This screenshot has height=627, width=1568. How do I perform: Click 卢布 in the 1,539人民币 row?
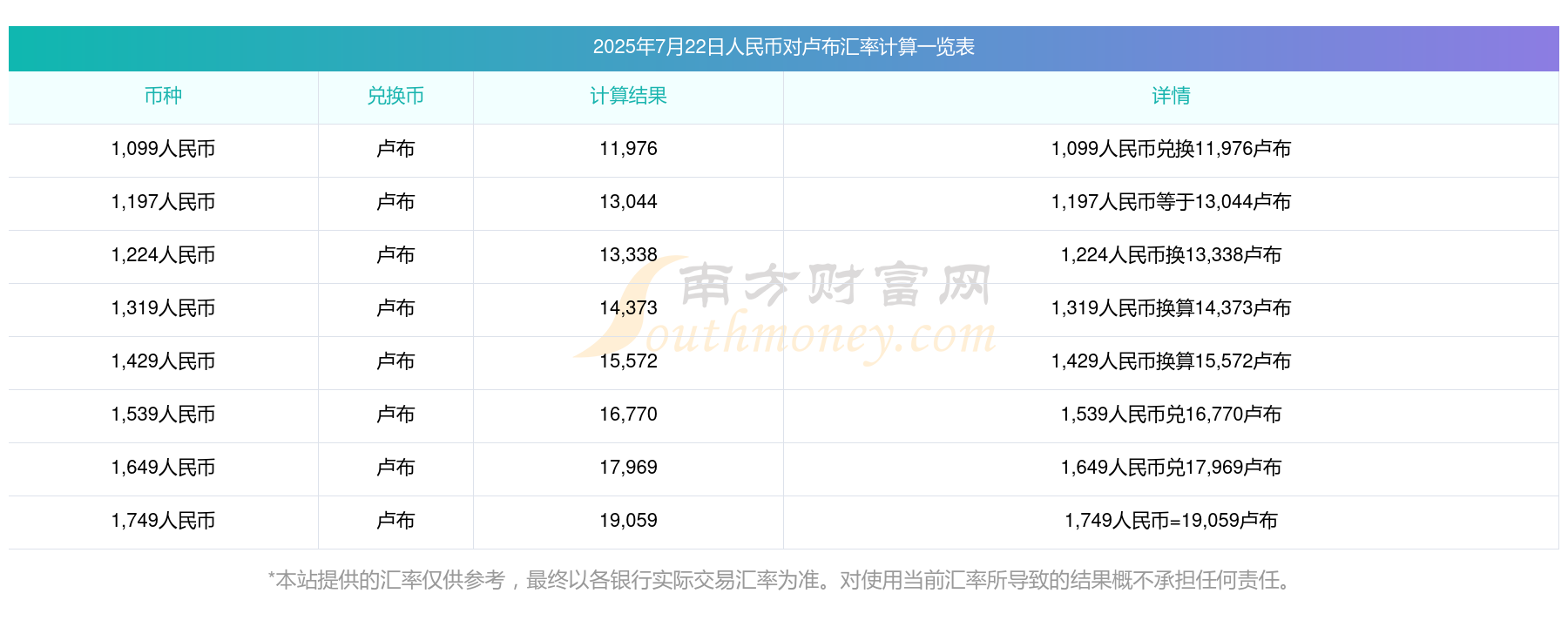point(395,415)
